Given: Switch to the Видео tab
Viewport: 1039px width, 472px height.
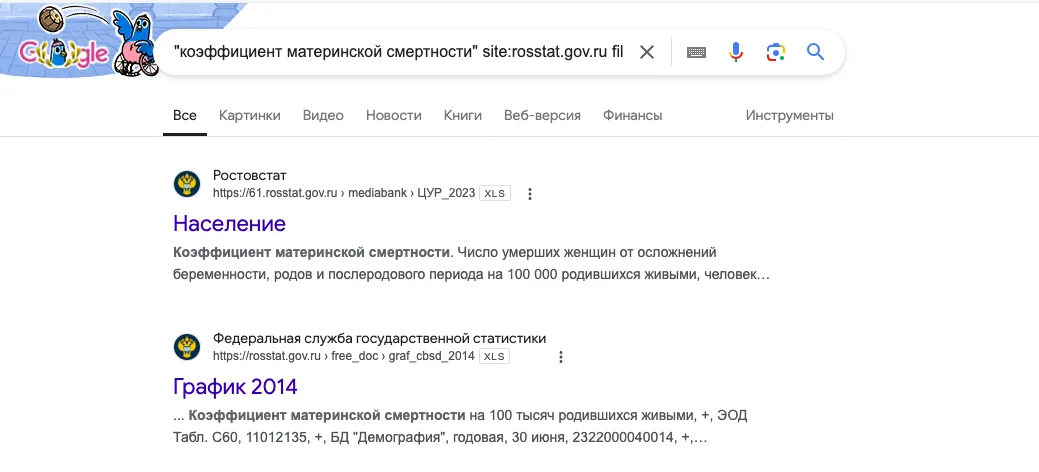Looking at the screenshot, I should tap(323, 115).
